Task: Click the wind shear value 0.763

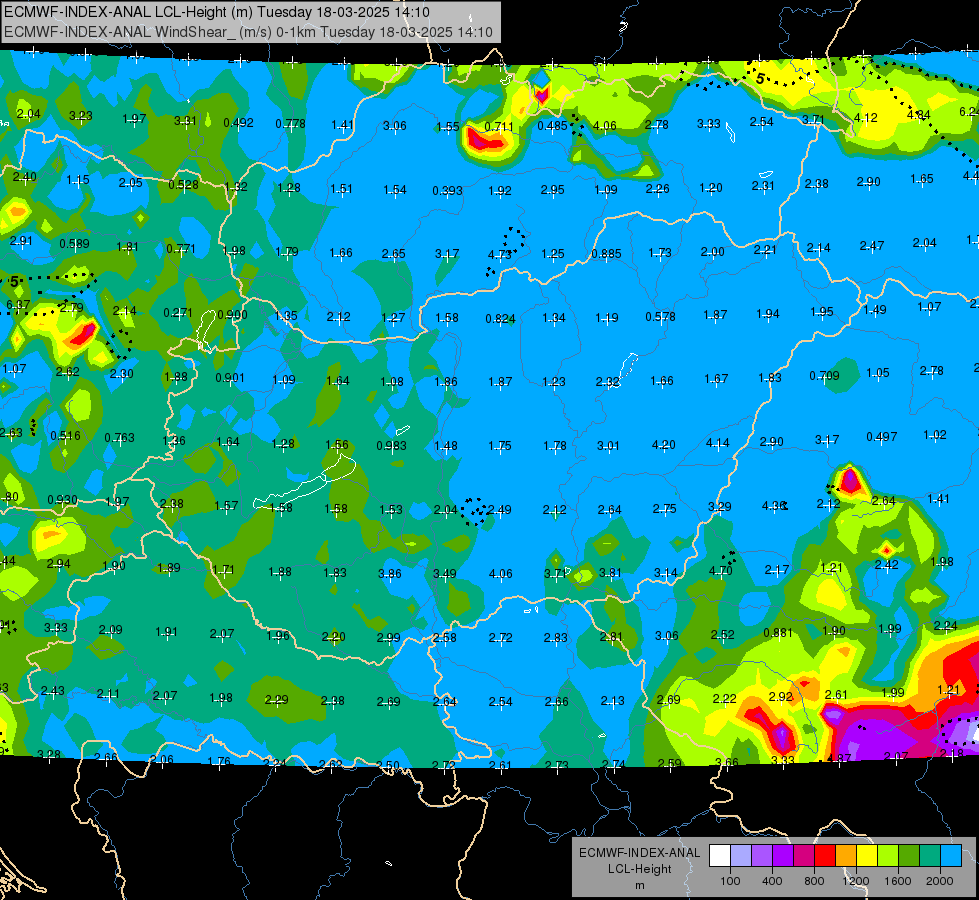Action: (119, 437)
